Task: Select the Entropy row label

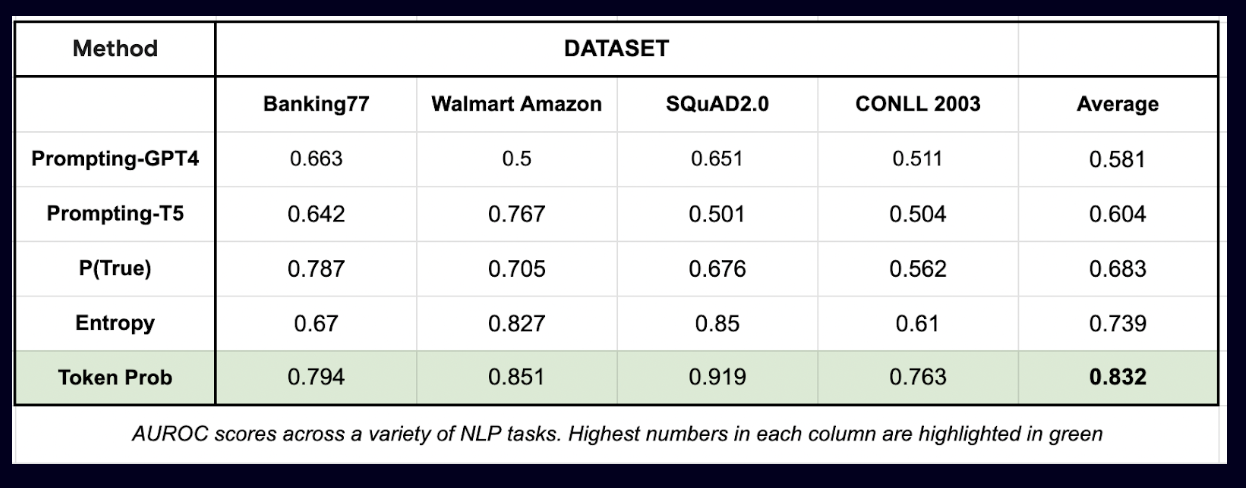Action: [114, 325]
